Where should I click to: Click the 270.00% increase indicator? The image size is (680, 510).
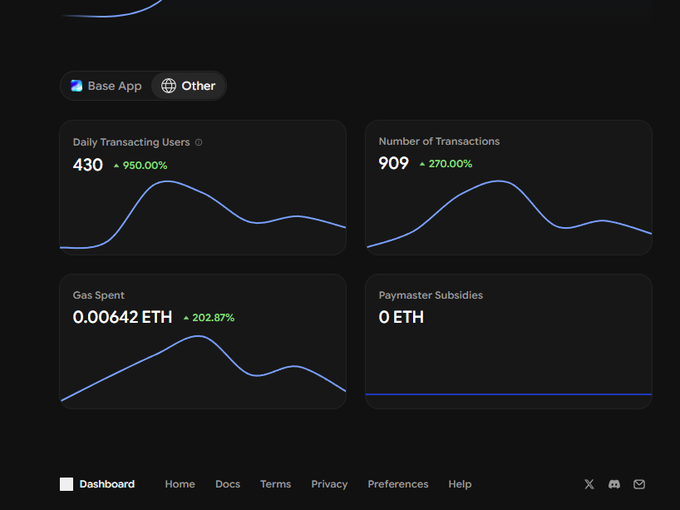pyautogui.click(x=446, y=164)
